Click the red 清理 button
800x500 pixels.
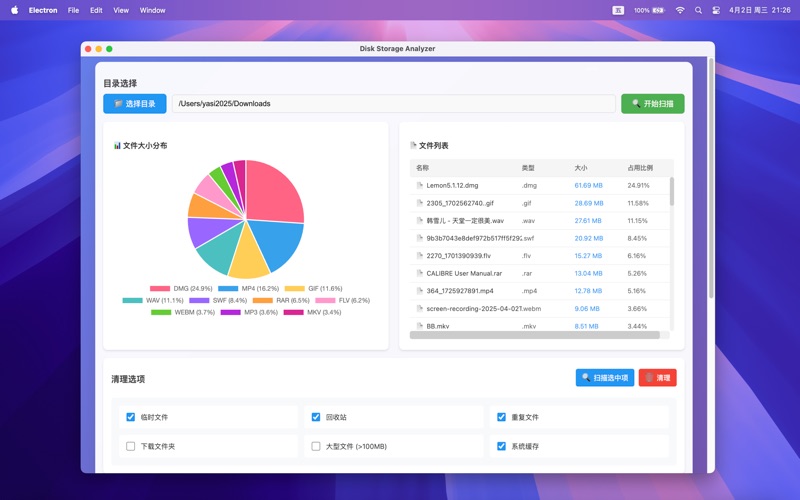click(657, 378)
